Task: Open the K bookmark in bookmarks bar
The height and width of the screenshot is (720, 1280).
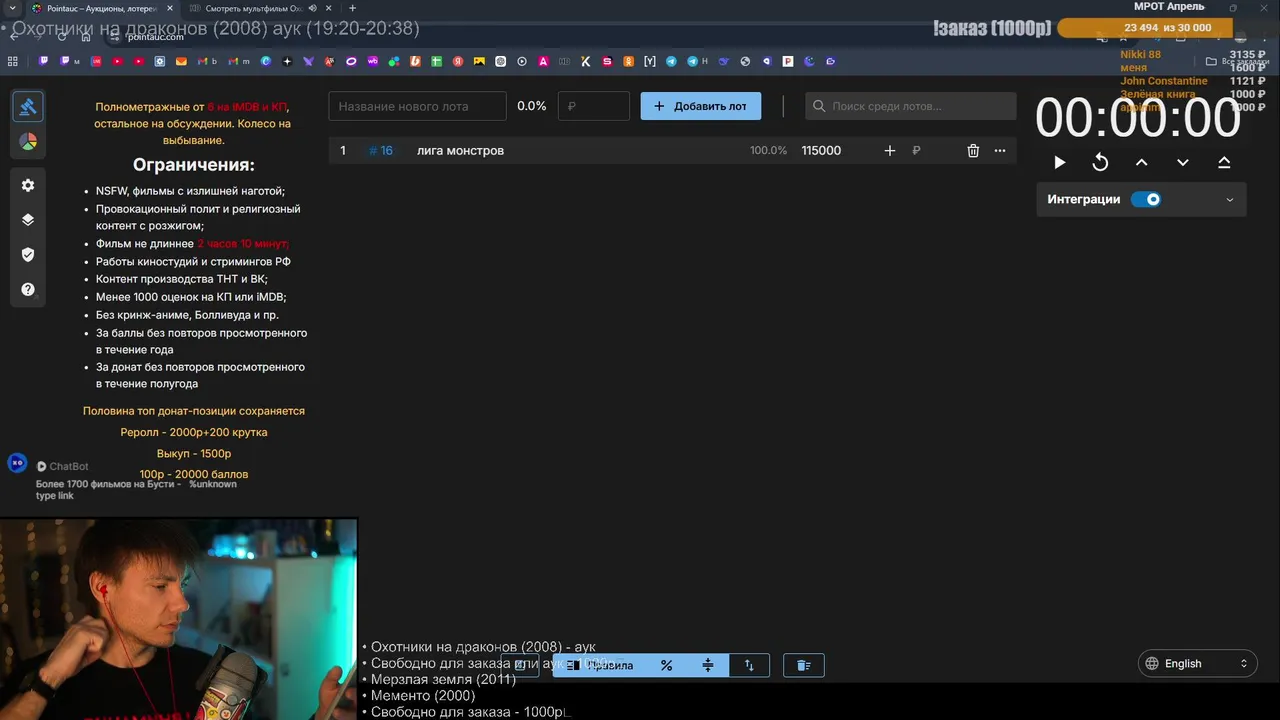Action: click(586, 61)
